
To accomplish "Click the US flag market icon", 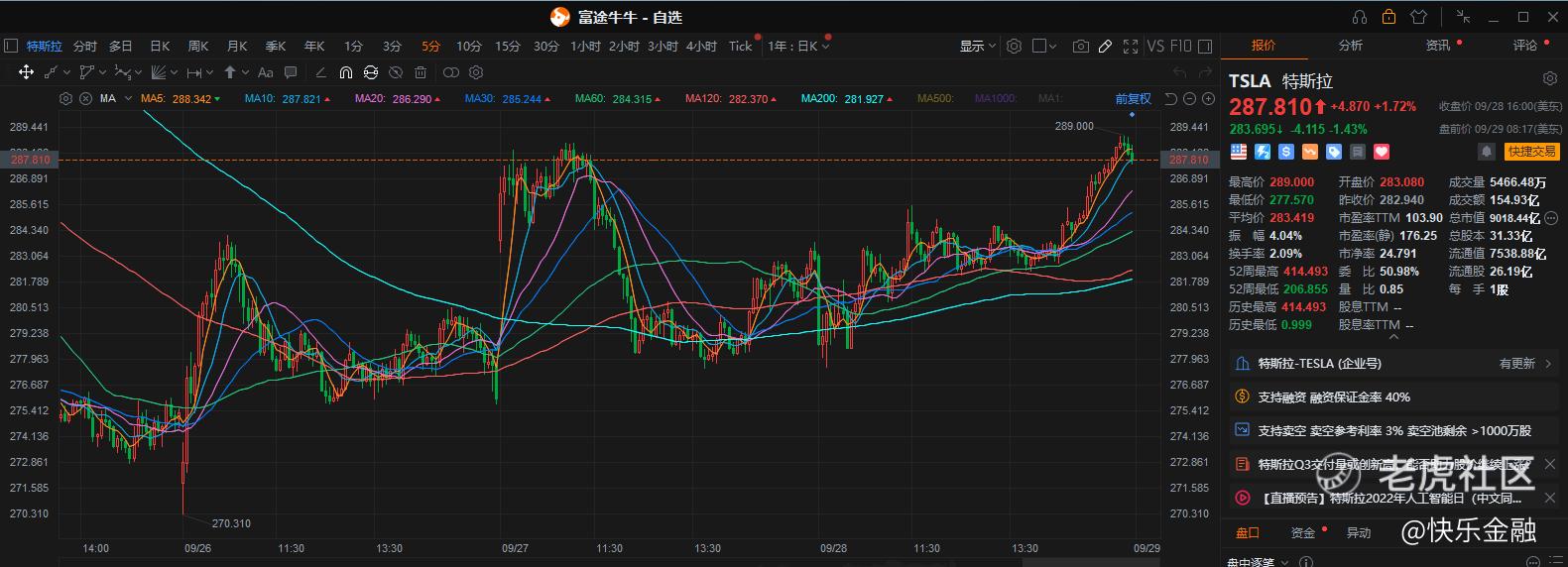I will pyautogui.click(x=1239, y=152).
